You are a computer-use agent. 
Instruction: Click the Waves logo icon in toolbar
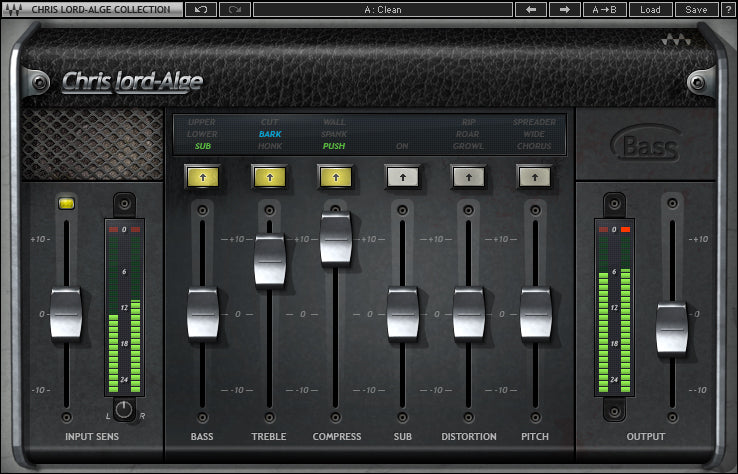tap(13, 9)
